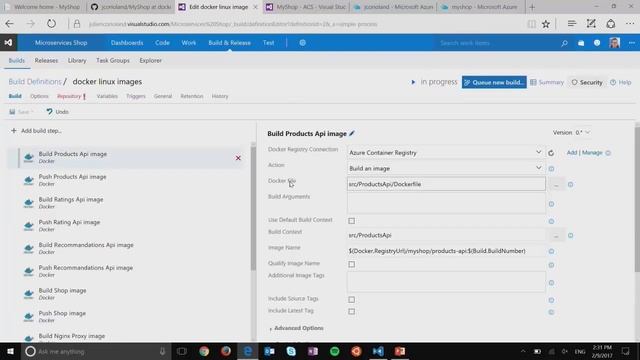Open Action dropdown Build an image

coord(446,168)
